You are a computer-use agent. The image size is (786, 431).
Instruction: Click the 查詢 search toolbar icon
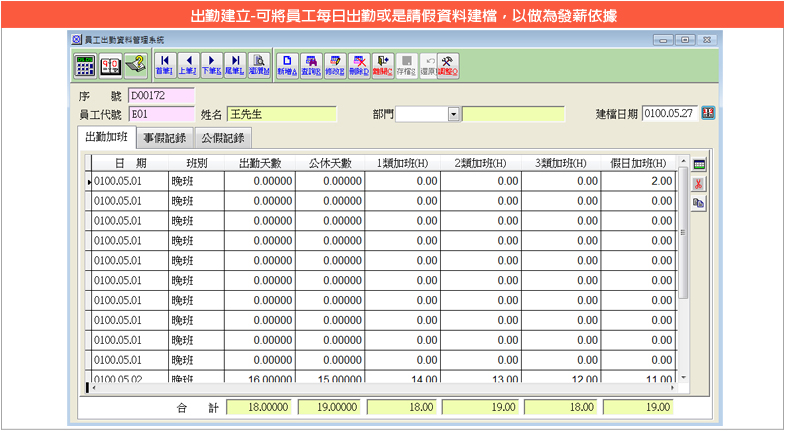pyautogui.click(x=311, y=66)
